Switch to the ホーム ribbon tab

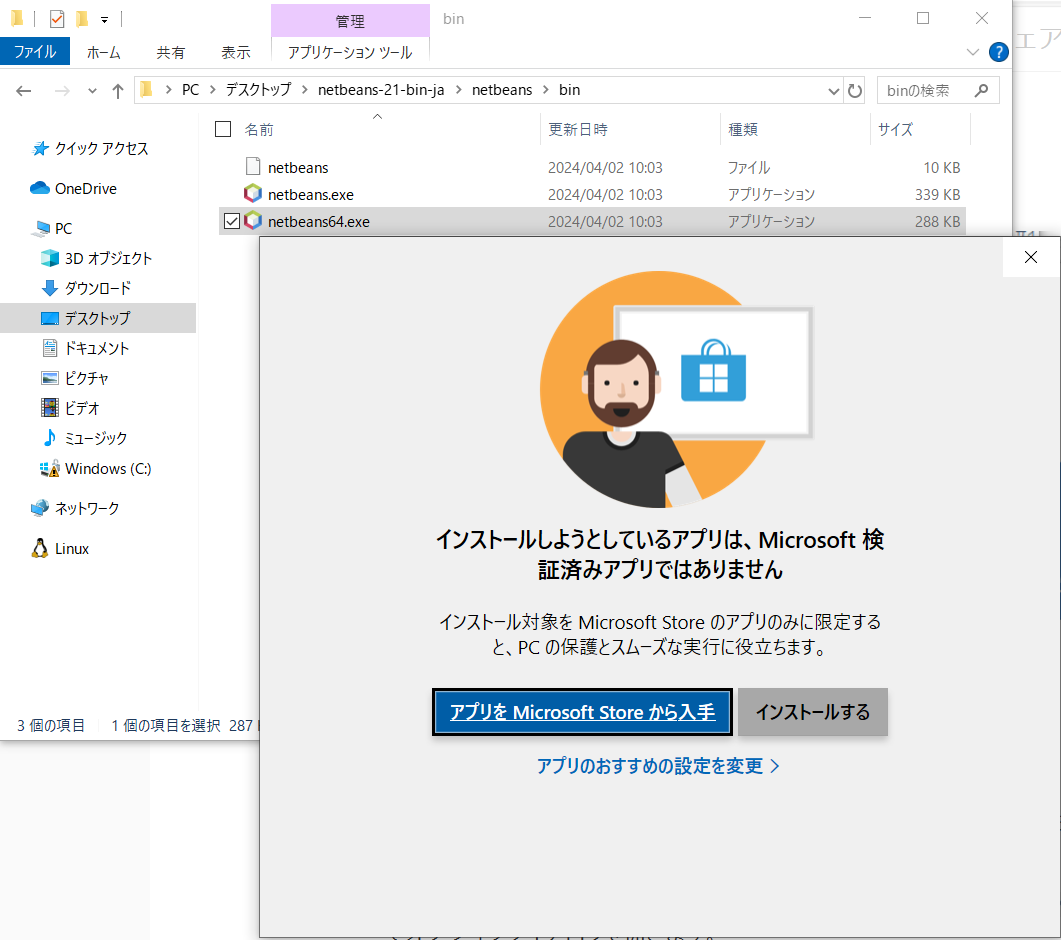(x=104, y=52)
